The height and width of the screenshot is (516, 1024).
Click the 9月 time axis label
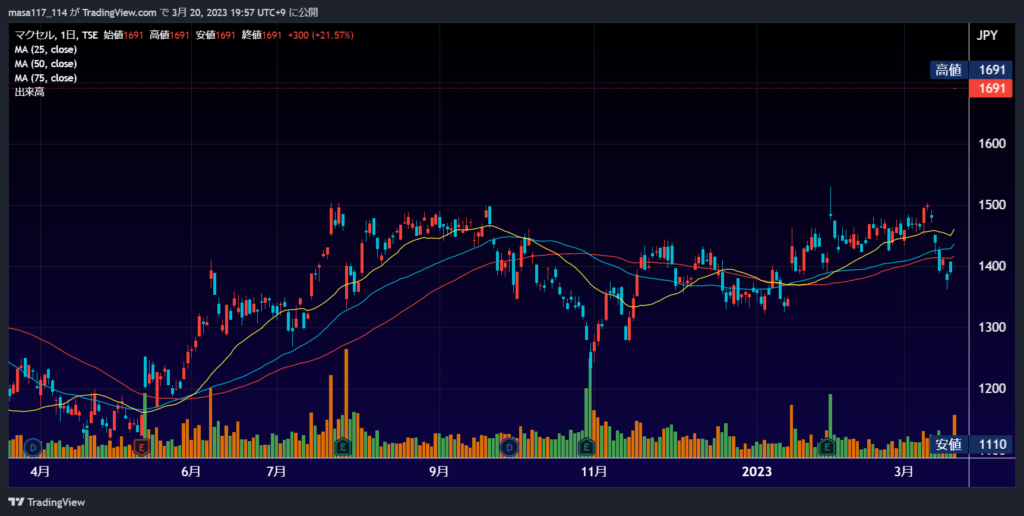[x=440, y=472]
